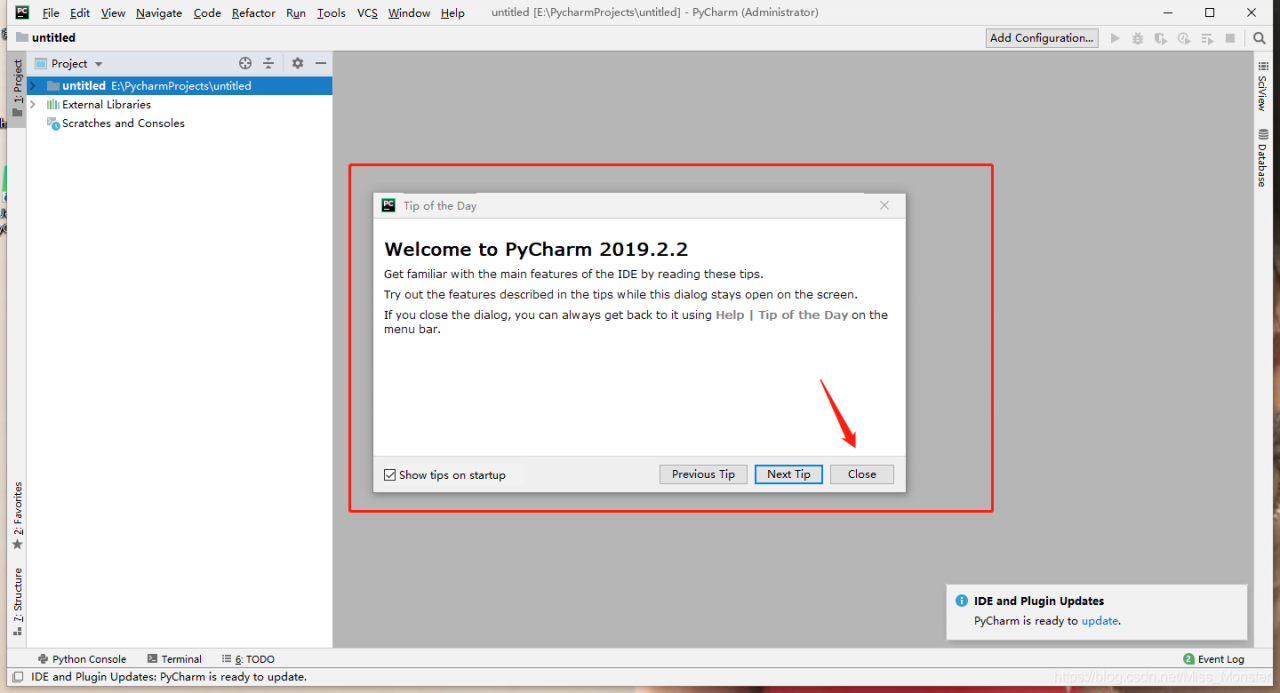Click the Run triangle icon in the toolbar
This screenshot has width=1280, height=693.
1115,38
